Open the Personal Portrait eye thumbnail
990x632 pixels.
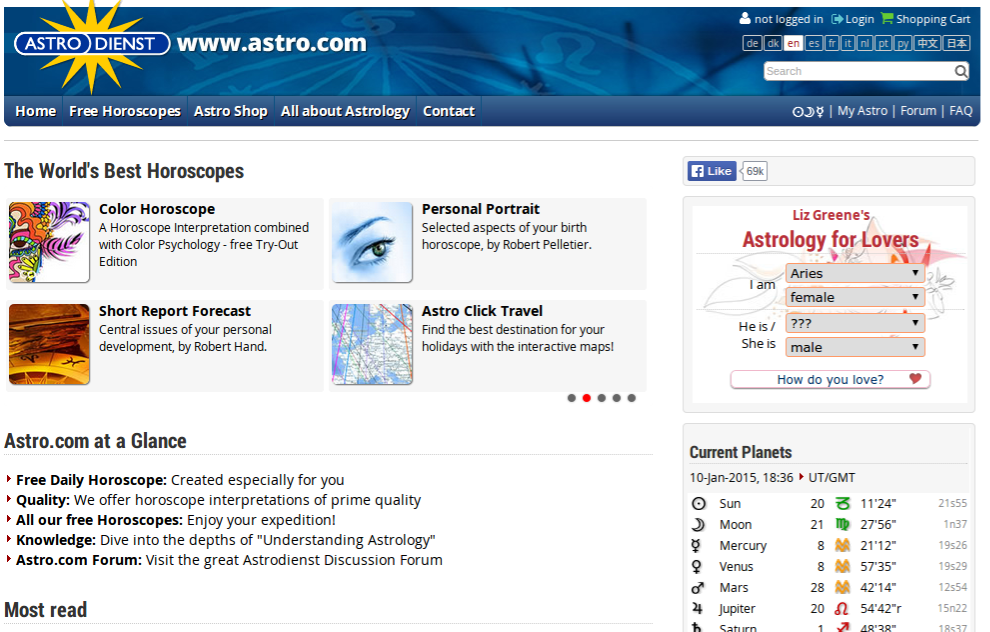pos(373,242)
